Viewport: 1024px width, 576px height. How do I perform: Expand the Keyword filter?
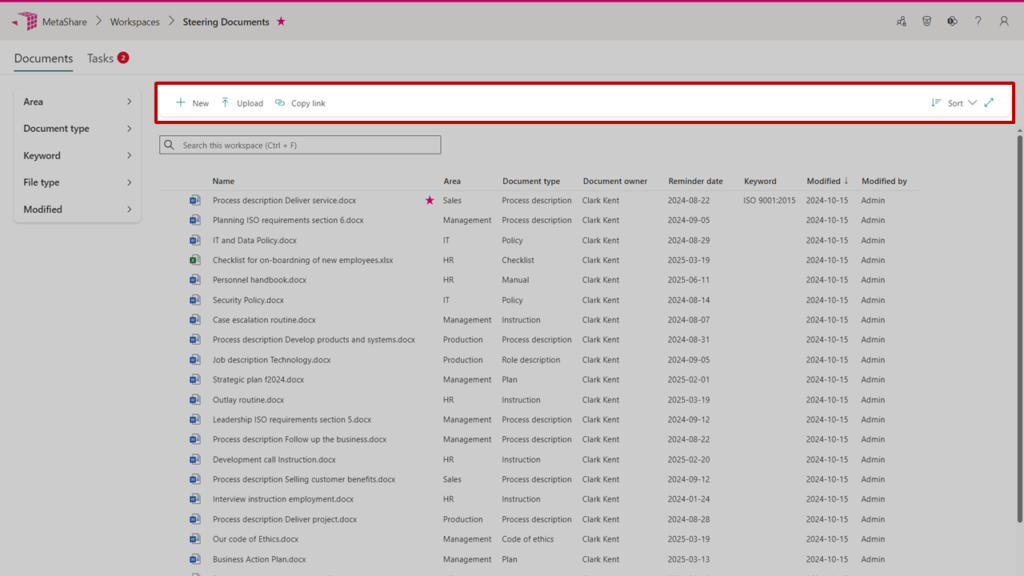click(77, 156)
